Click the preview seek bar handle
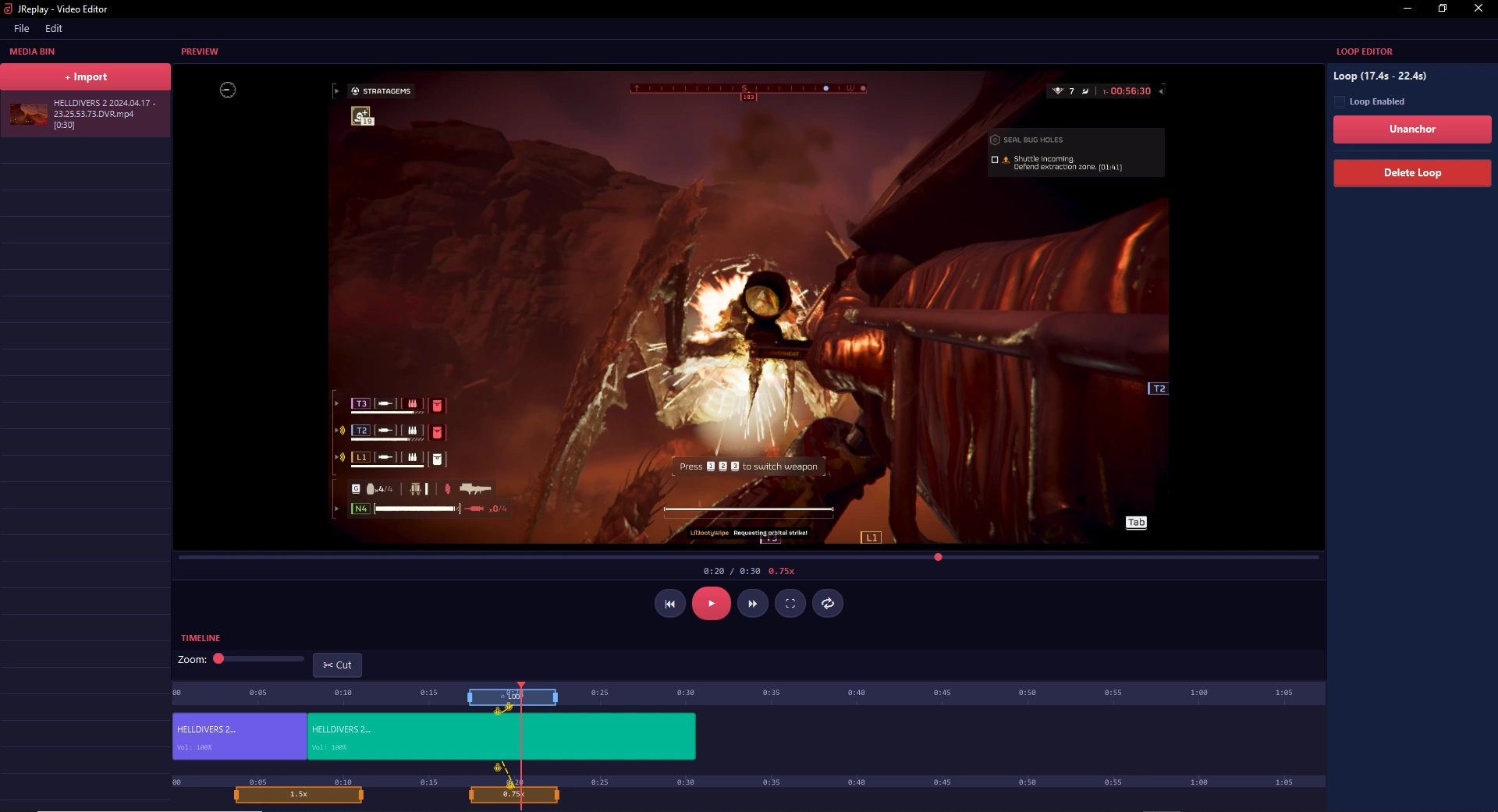Viewport: 1498px width, 812px height. [938, 557]
